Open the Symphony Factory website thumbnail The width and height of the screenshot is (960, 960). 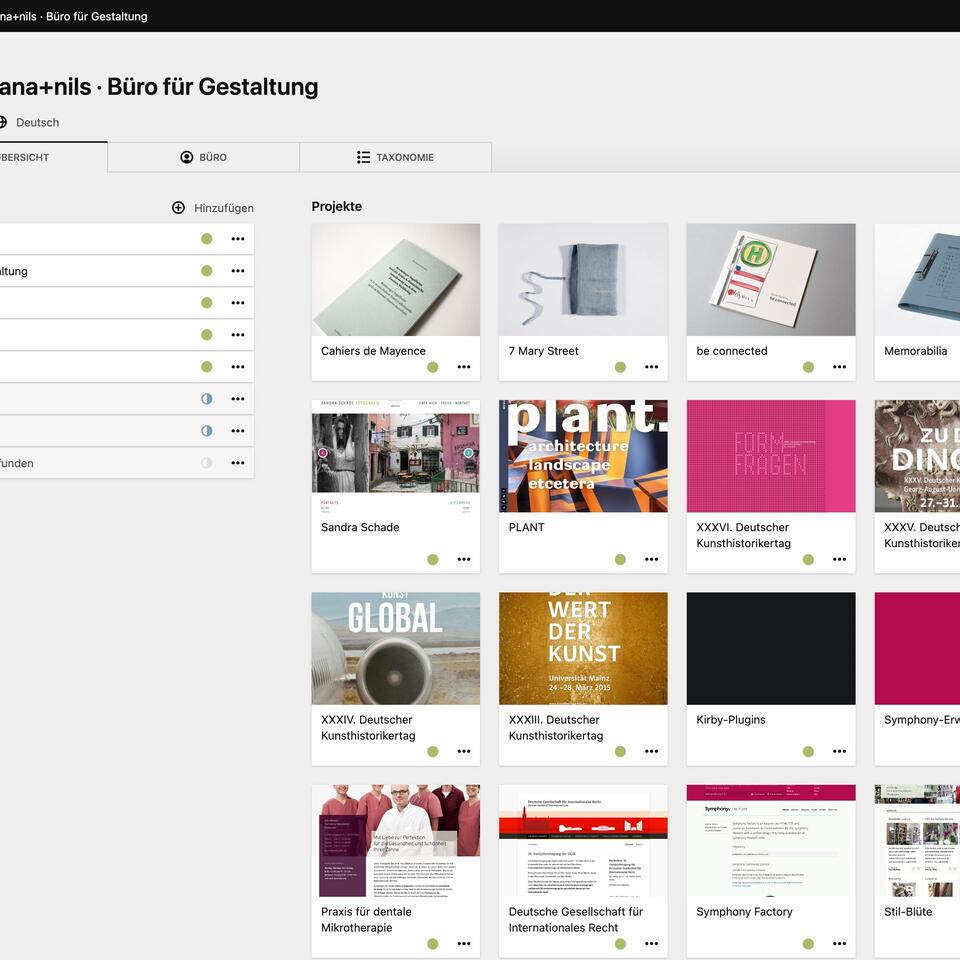pyautogui.click(x=771, y=841)
